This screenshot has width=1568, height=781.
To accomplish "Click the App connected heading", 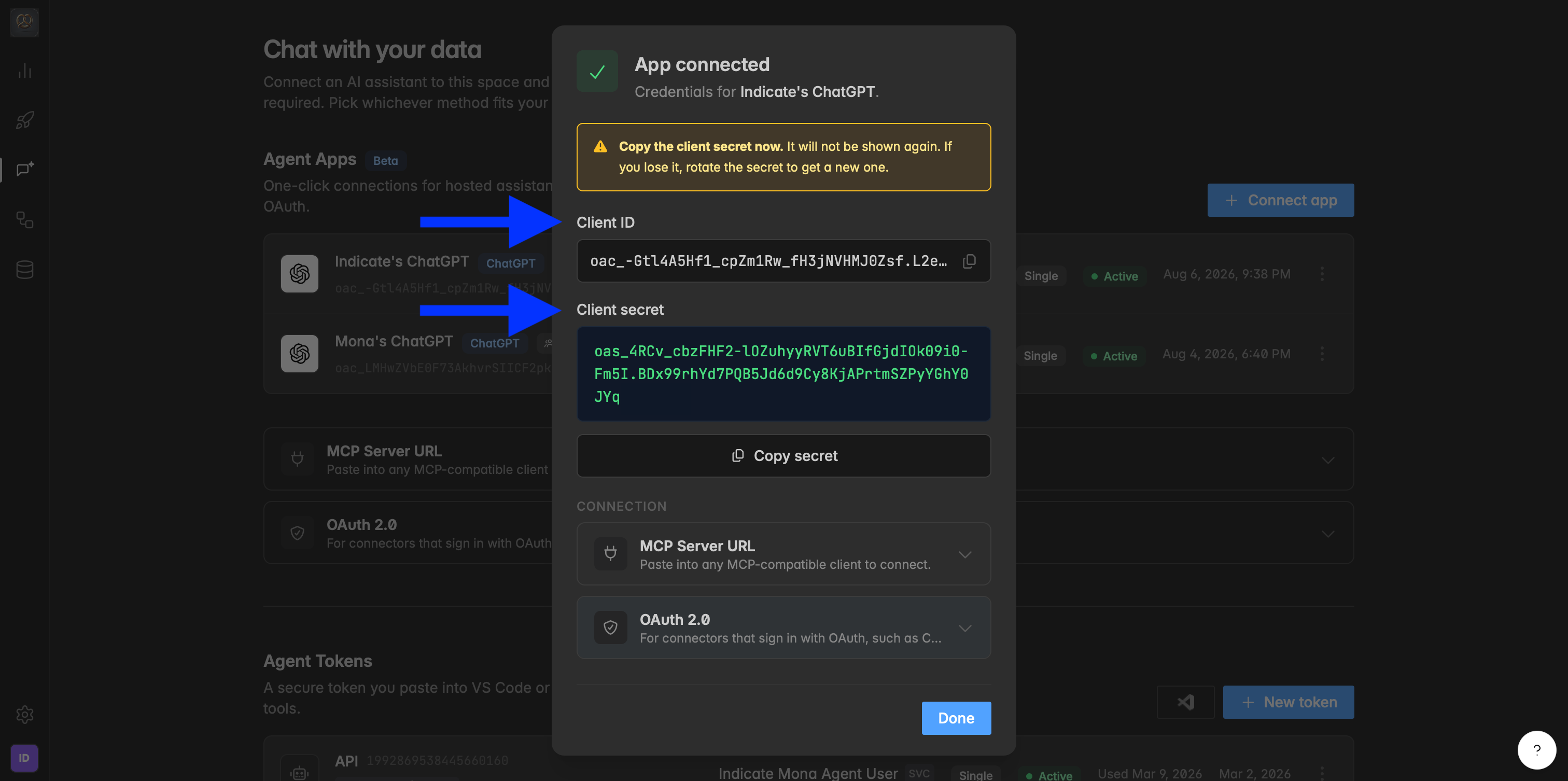I will [702, 64].
